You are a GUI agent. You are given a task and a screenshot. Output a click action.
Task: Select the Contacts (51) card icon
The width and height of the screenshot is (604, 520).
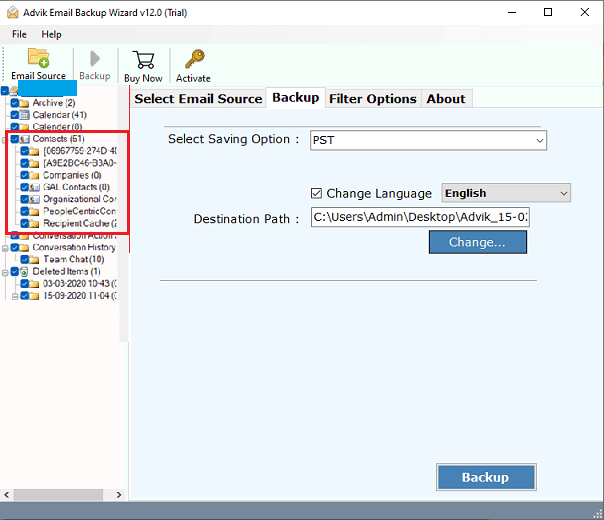click(24, 139)
